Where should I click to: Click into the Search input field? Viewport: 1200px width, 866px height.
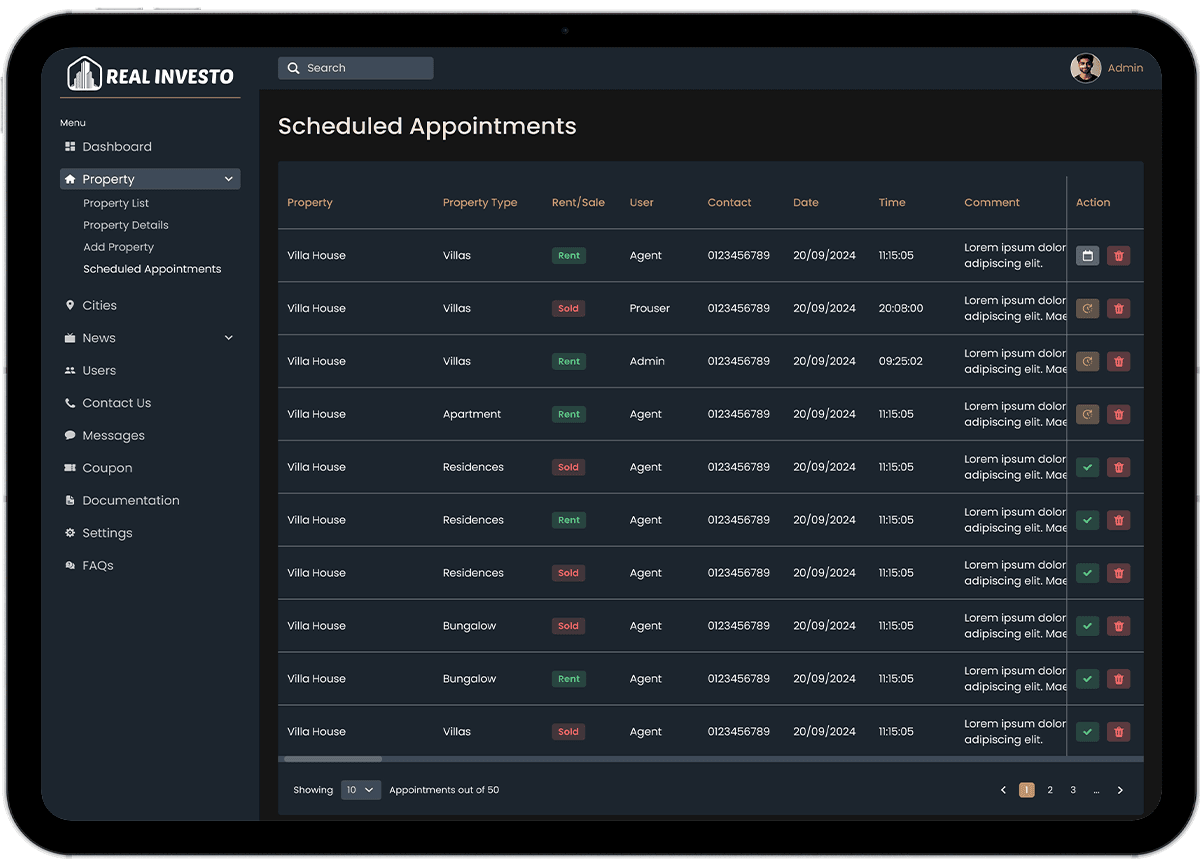tap(356, 68)
